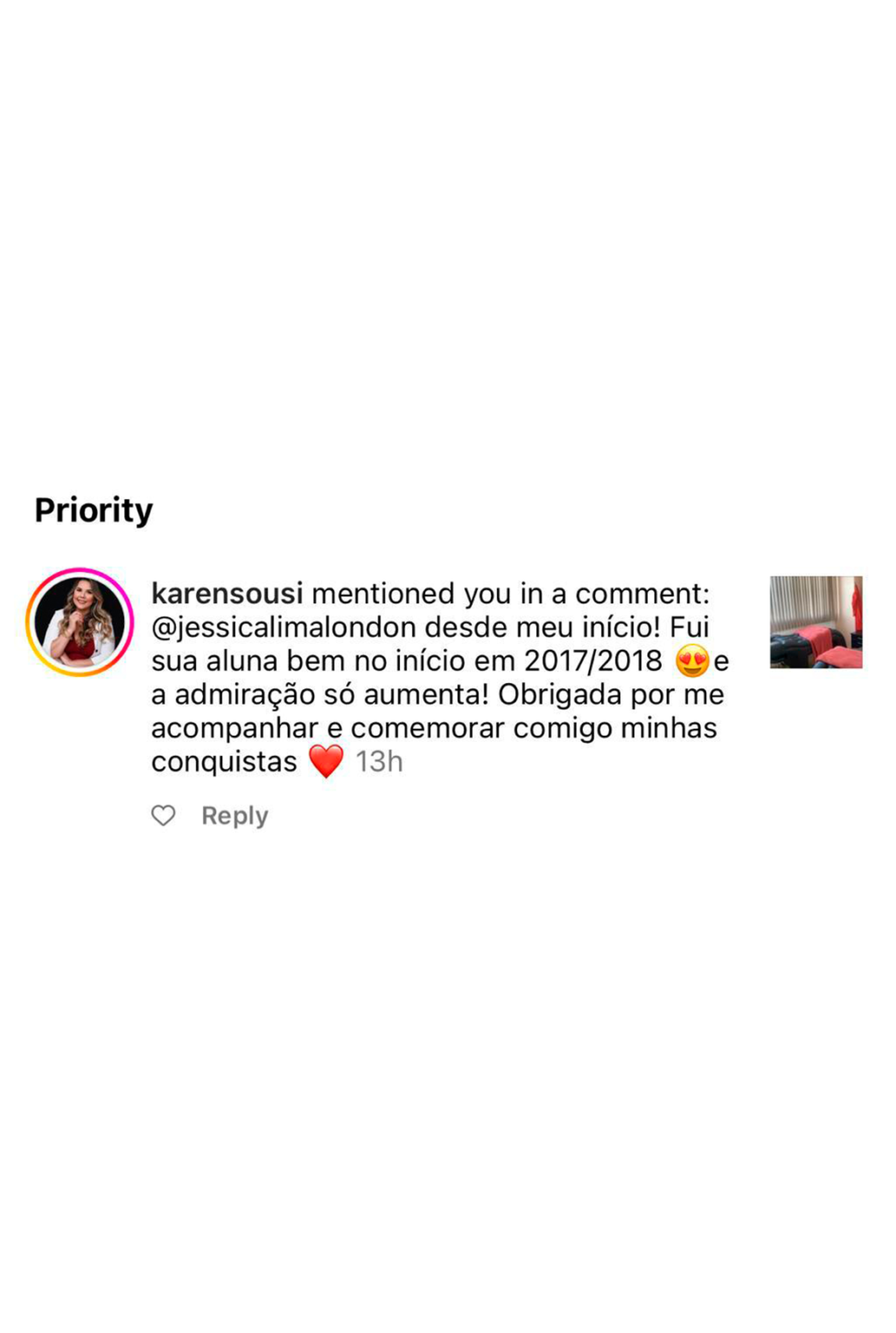Click the line 'acompanhar e comemorar comigo minhas'
The height and width of the screenshot is (1333, 896).
tap(434, 728)
